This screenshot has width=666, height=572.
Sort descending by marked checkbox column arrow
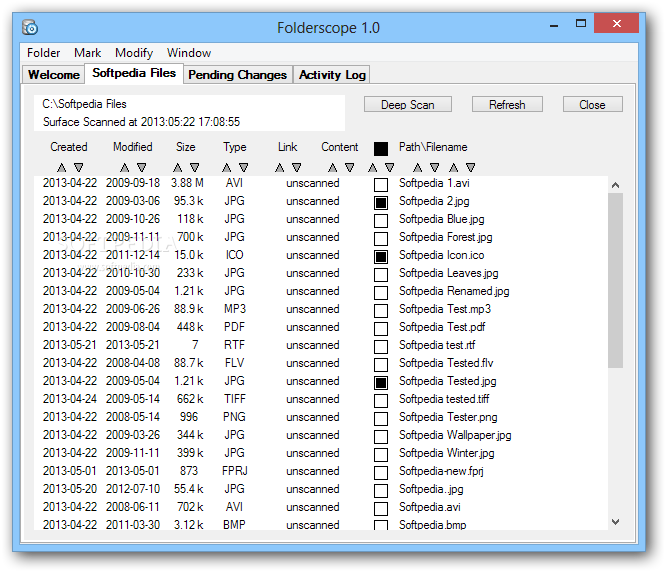coord(389,167)
